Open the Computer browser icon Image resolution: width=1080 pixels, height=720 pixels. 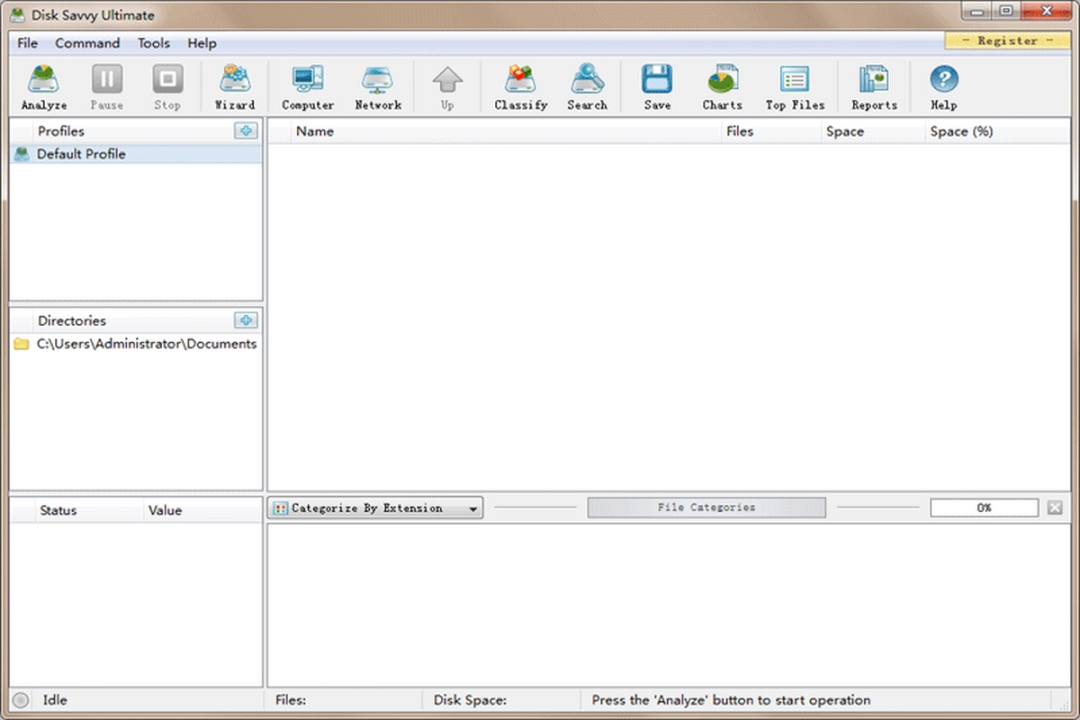coord(307,86)
